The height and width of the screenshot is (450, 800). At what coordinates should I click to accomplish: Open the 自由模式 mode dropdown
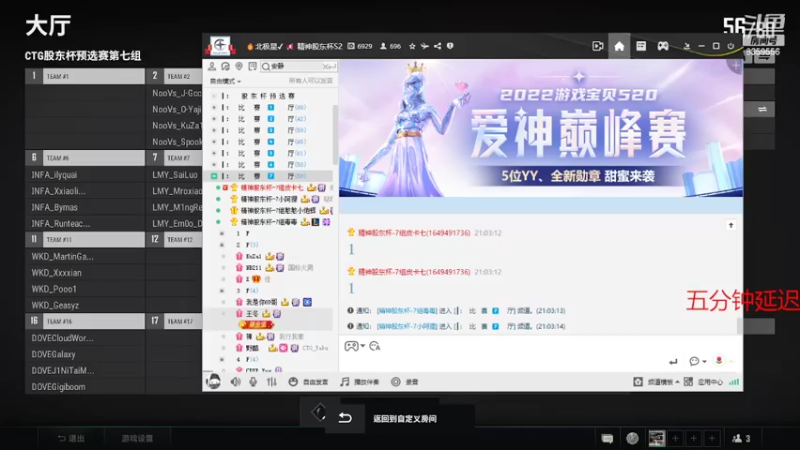pyautogui.click(x=225, y=81)
